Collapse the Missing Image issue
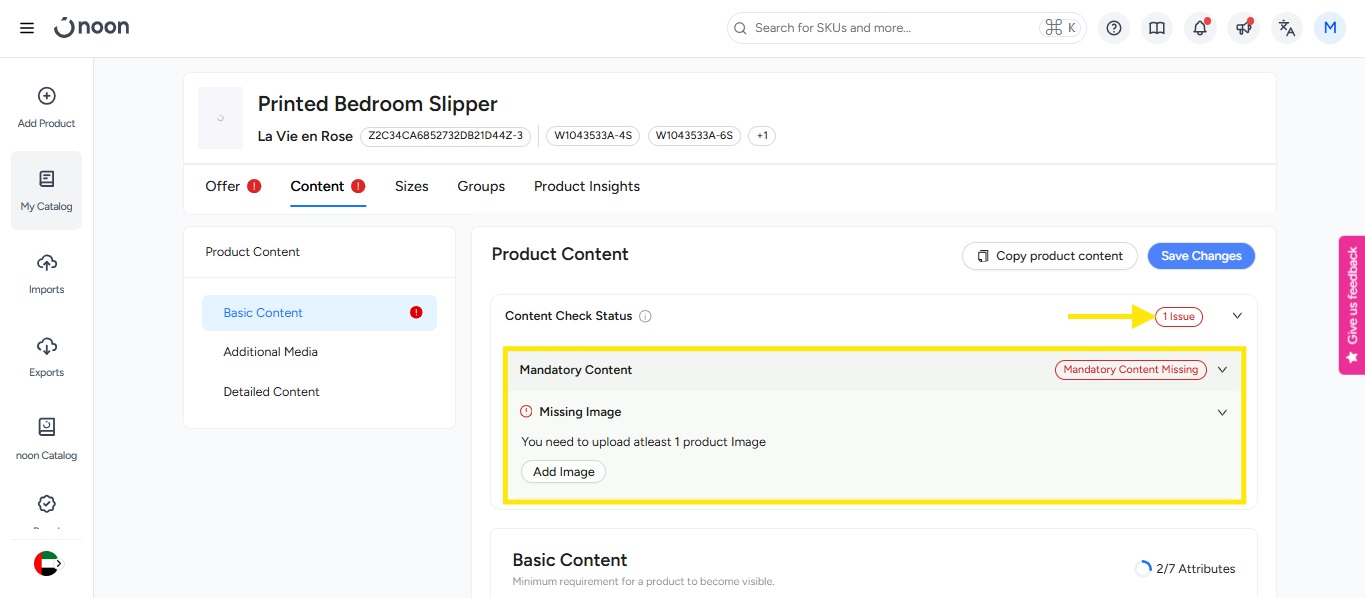This screenshot has width=1365, height=598. (1222, 412)
